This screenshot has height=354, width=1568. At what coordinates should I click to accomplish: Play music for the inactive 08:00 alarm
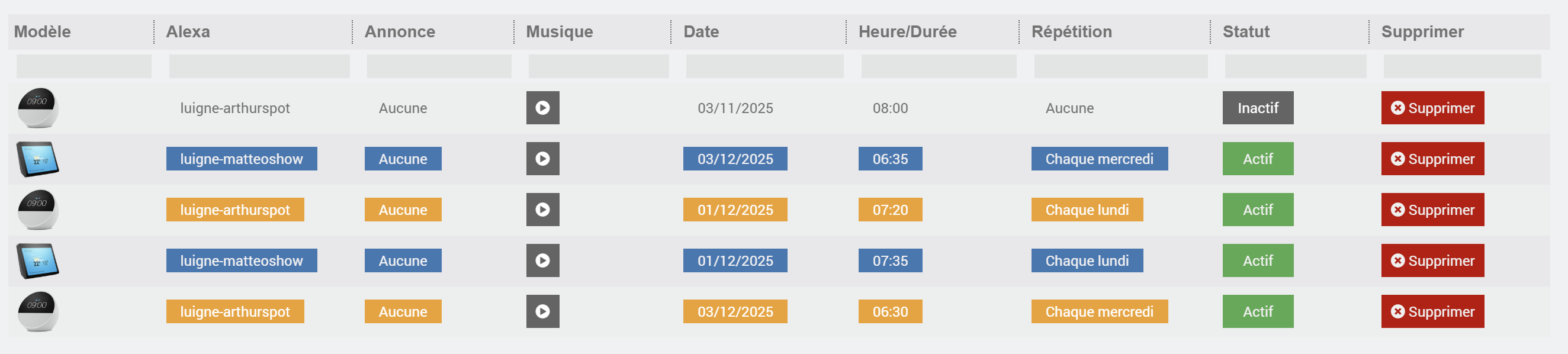coord(542,108)
